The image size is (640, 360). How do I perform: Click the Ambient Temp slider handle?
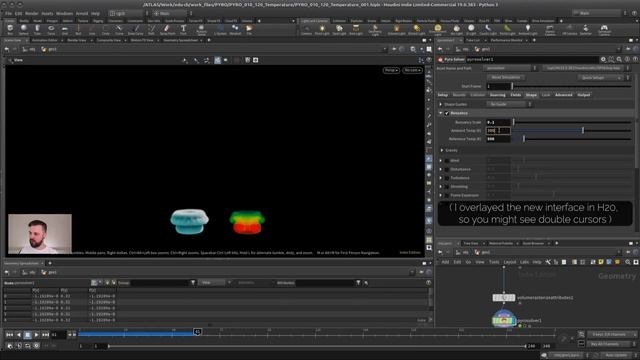[583, 130]
